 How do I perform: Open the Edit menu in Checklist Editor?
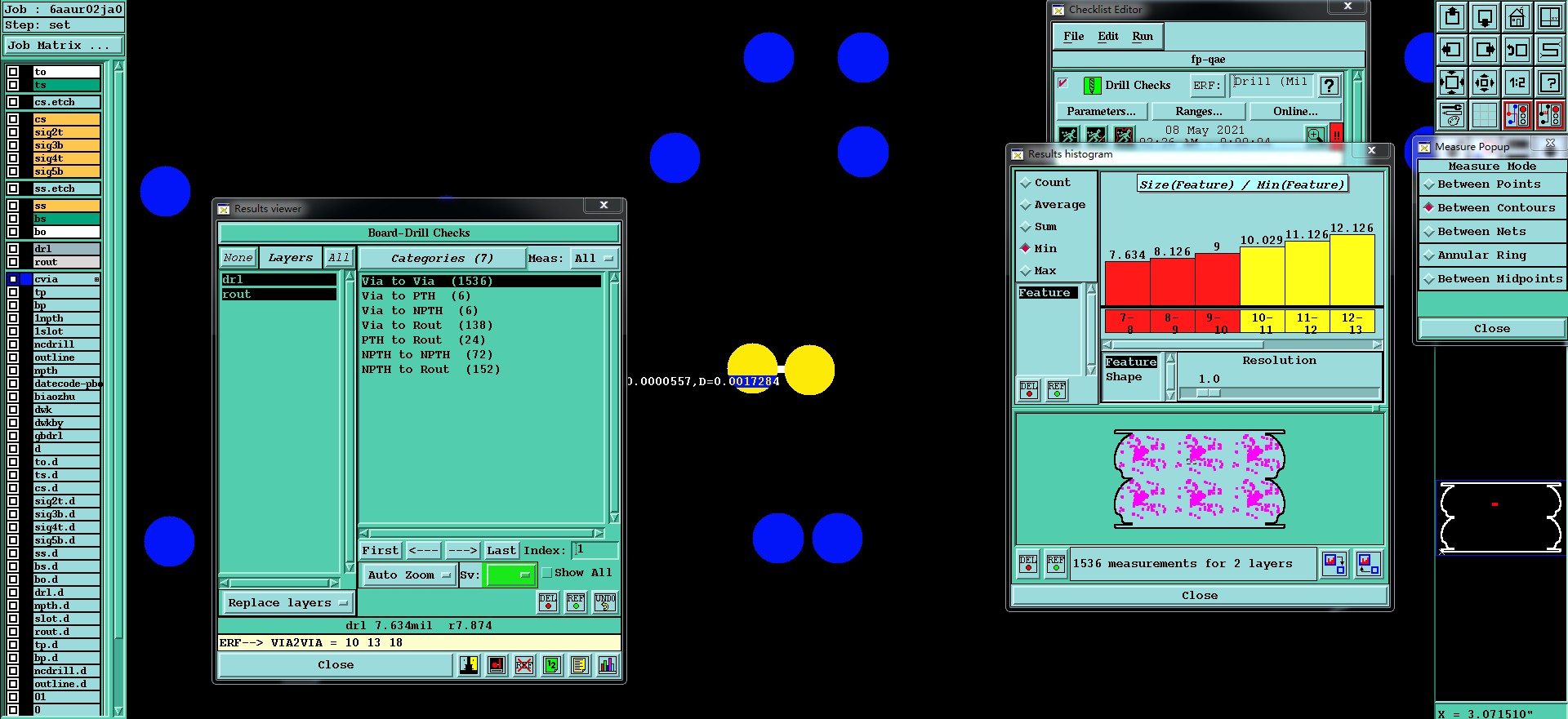click(x=1108, y=37)
